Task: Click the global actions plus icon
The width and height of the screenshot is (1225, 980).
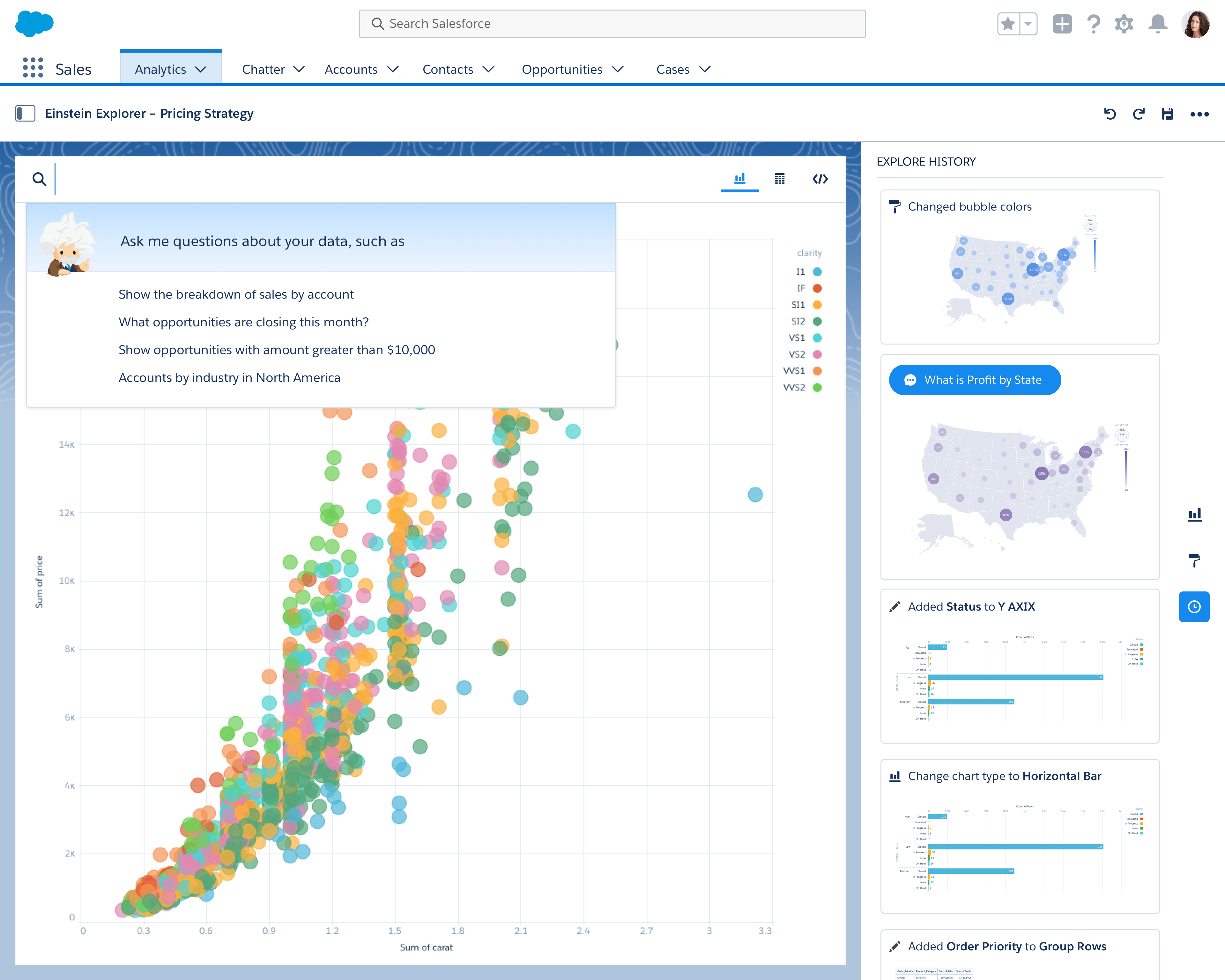Action: pos(1062,24)
